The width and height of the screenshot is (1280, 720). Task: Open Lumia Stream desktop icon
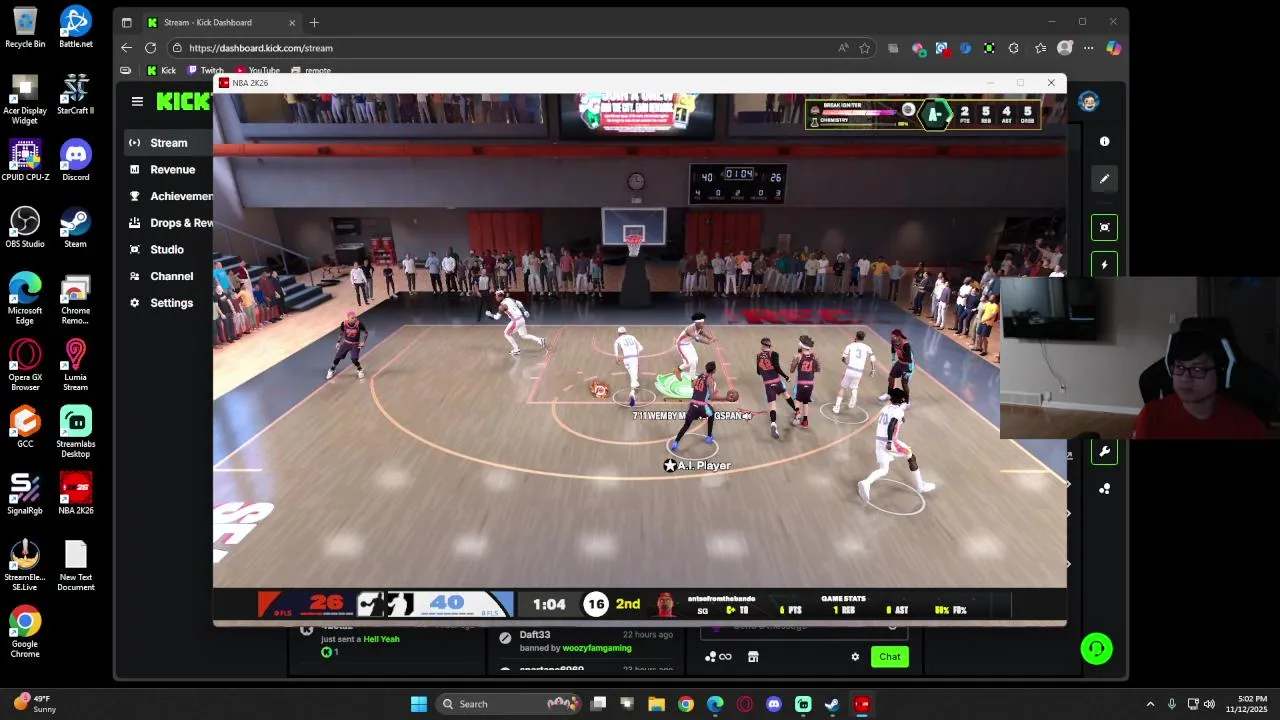coord(75,365)
